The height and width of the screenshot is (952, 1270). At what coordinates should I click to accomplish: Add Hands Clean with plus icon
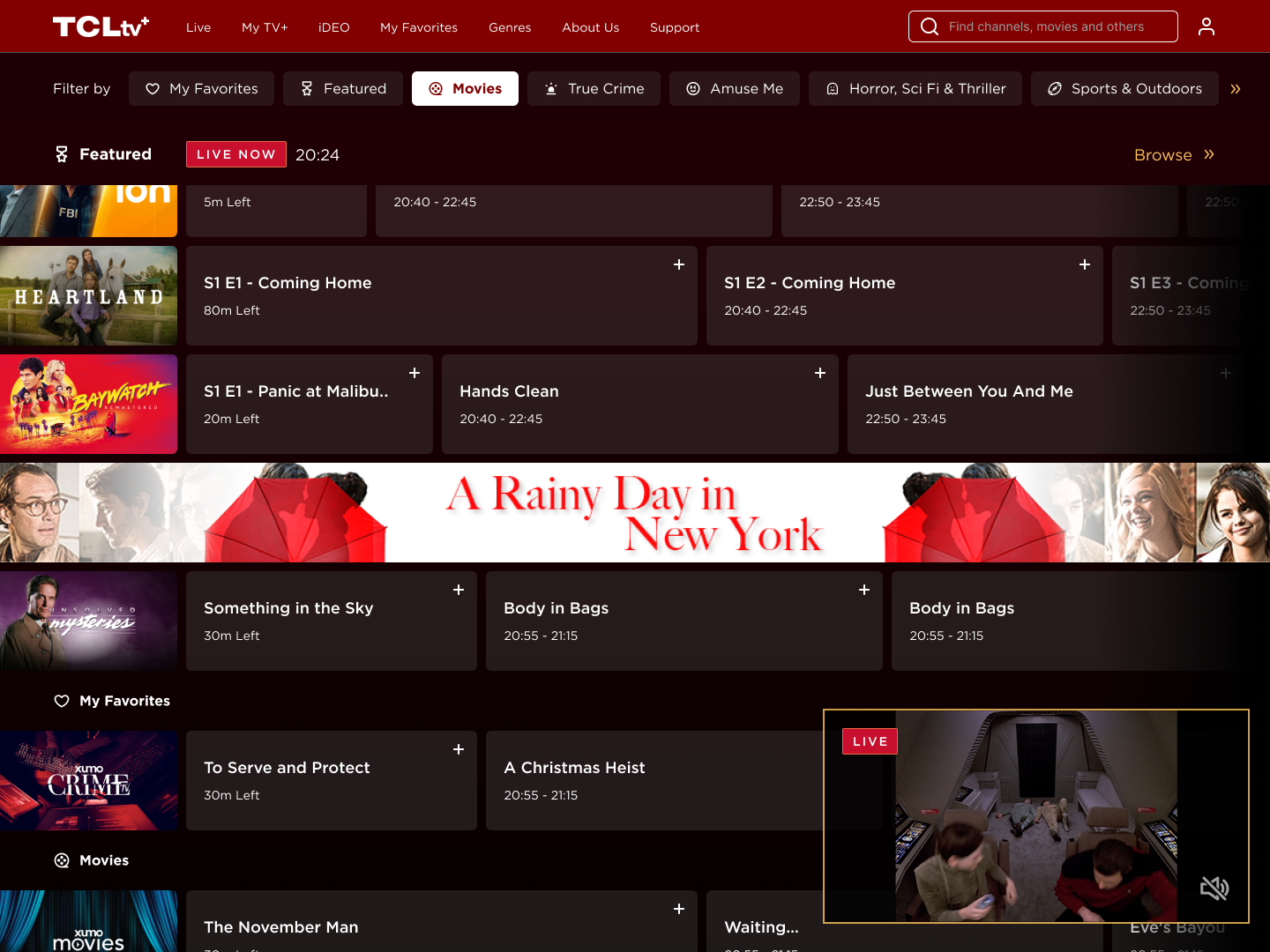tap(820, 373)
